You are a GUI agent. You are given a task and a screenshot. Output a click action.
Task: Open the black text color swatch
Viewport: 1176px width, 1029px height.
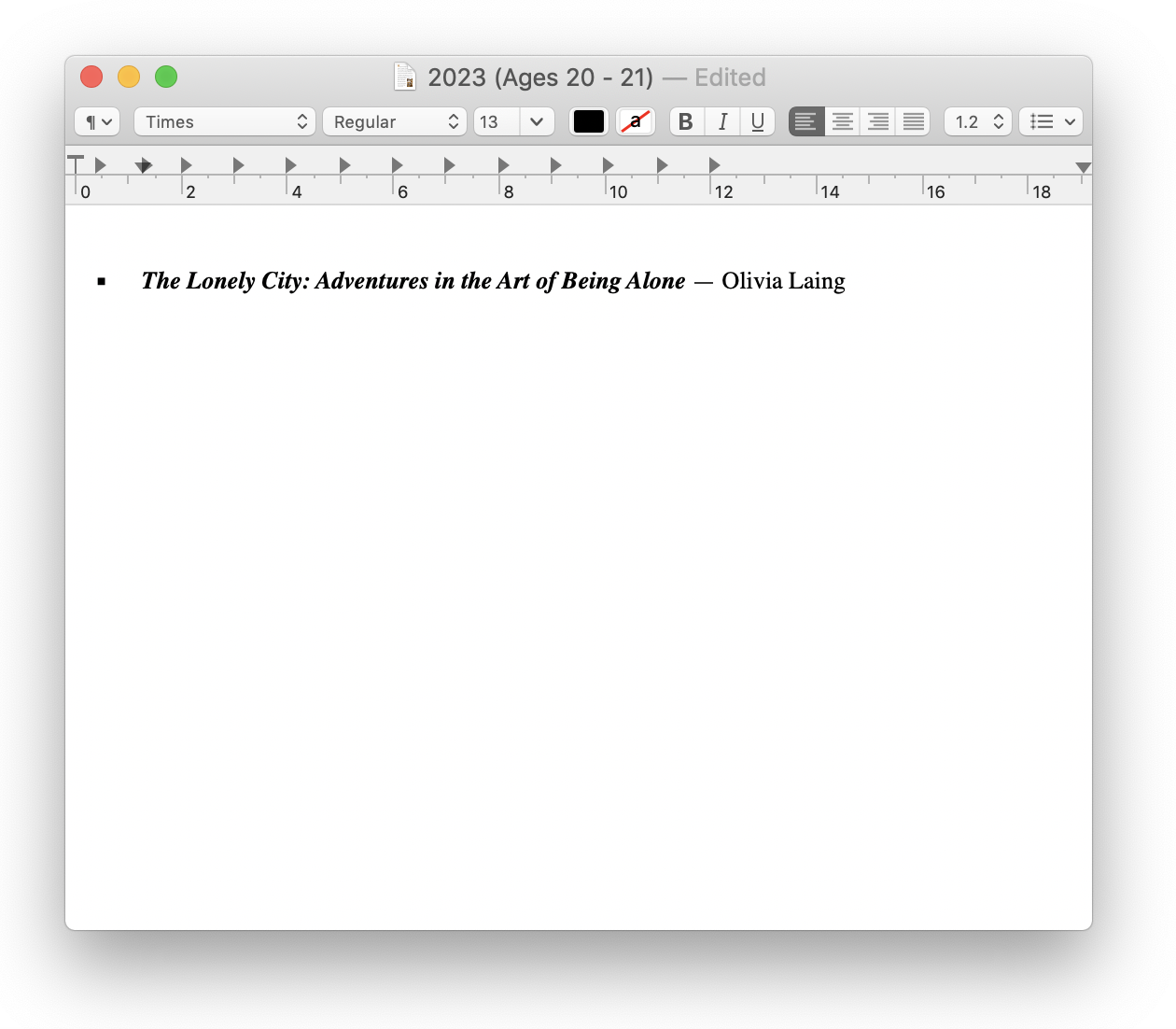[589, 122]
